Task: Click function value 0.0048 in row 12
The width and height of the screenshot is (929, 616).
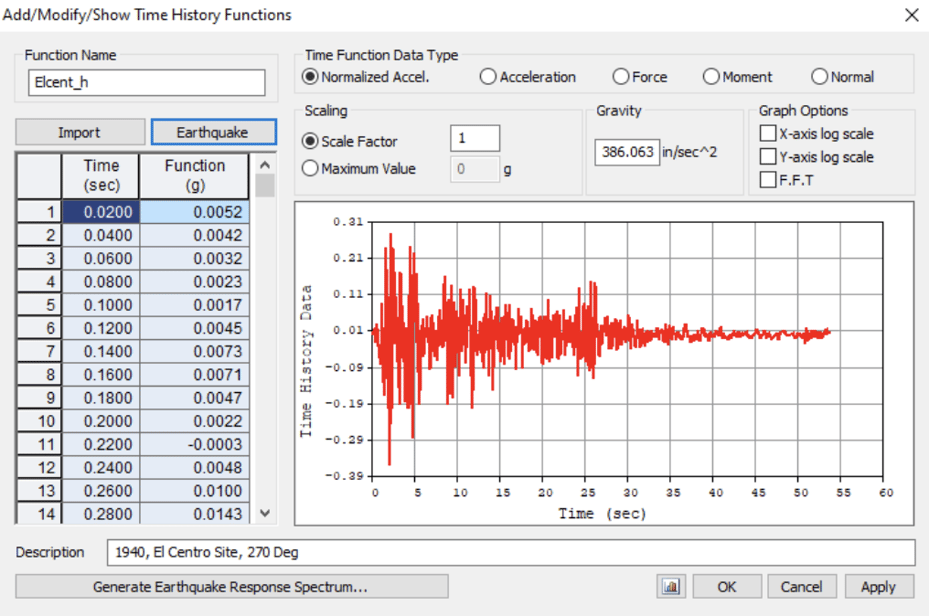Action: pos(194,467)
